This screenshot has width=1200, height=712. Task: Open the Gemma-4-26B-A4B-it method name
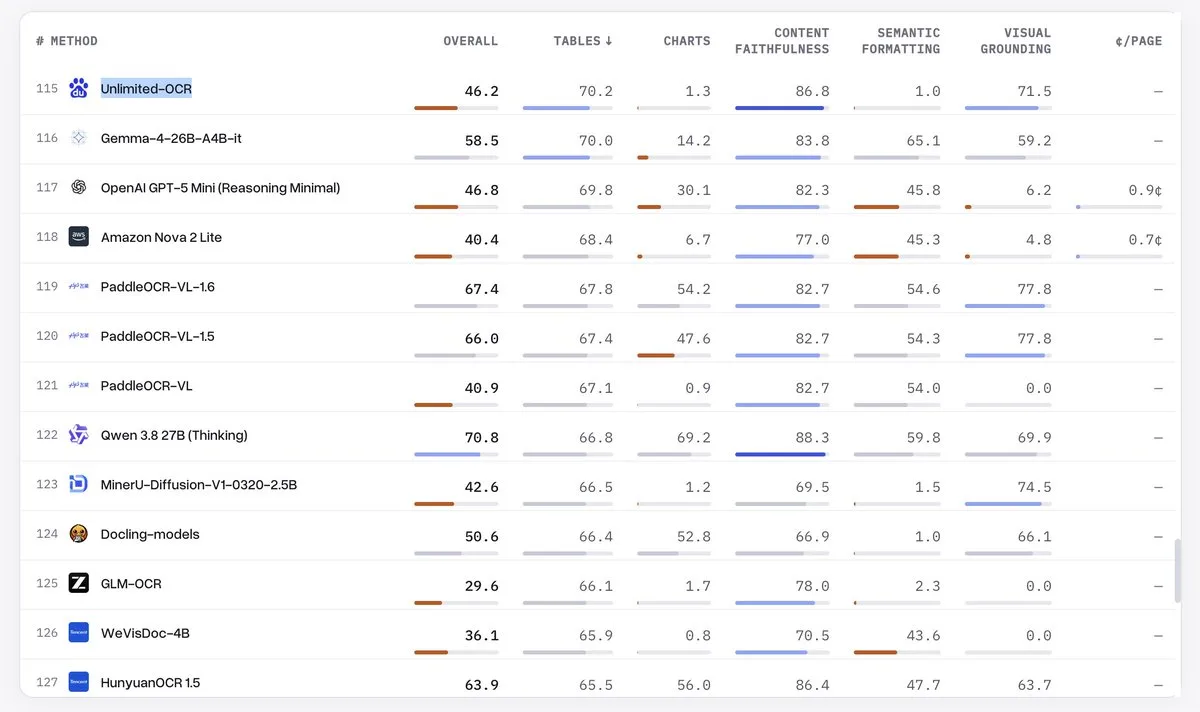(171, 138)
